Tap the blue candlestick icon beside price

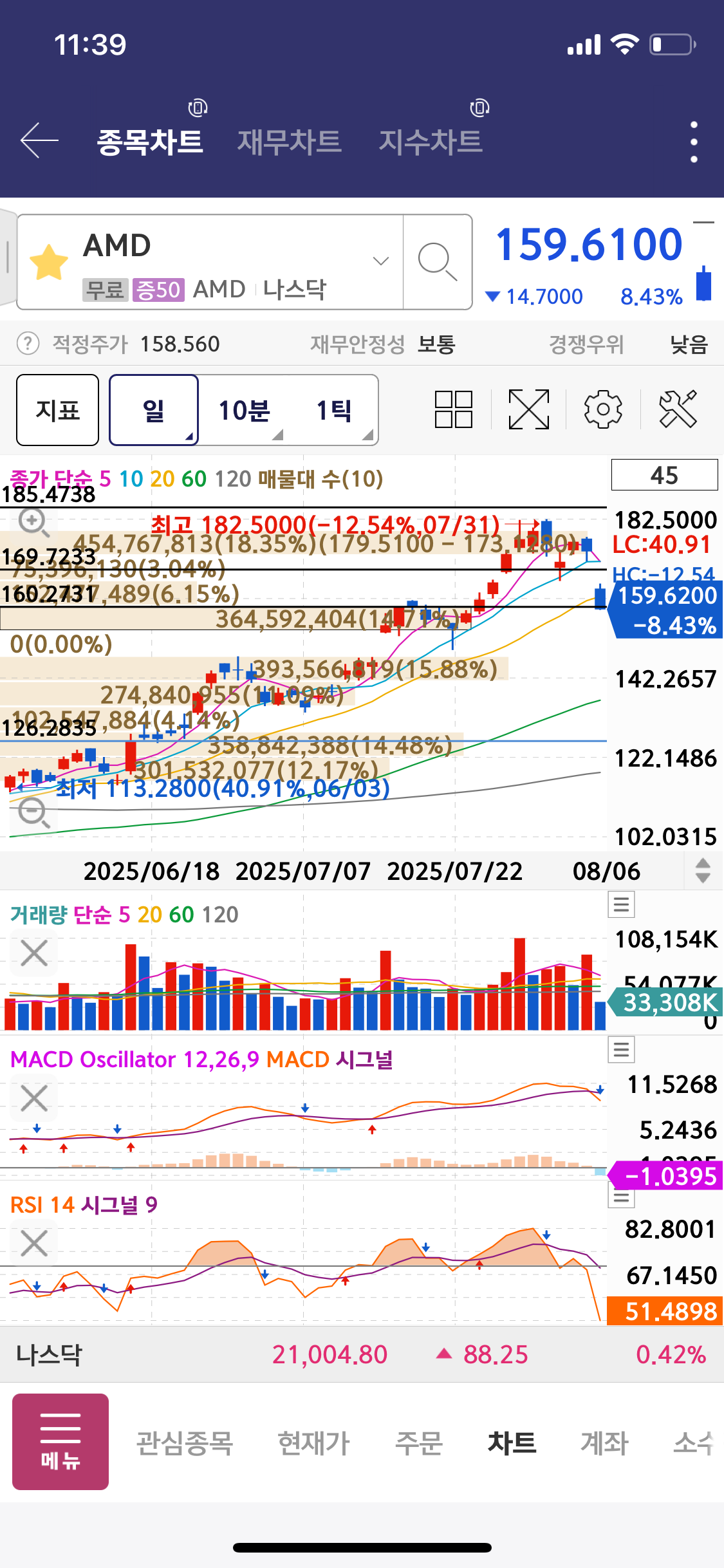[704, 283]
